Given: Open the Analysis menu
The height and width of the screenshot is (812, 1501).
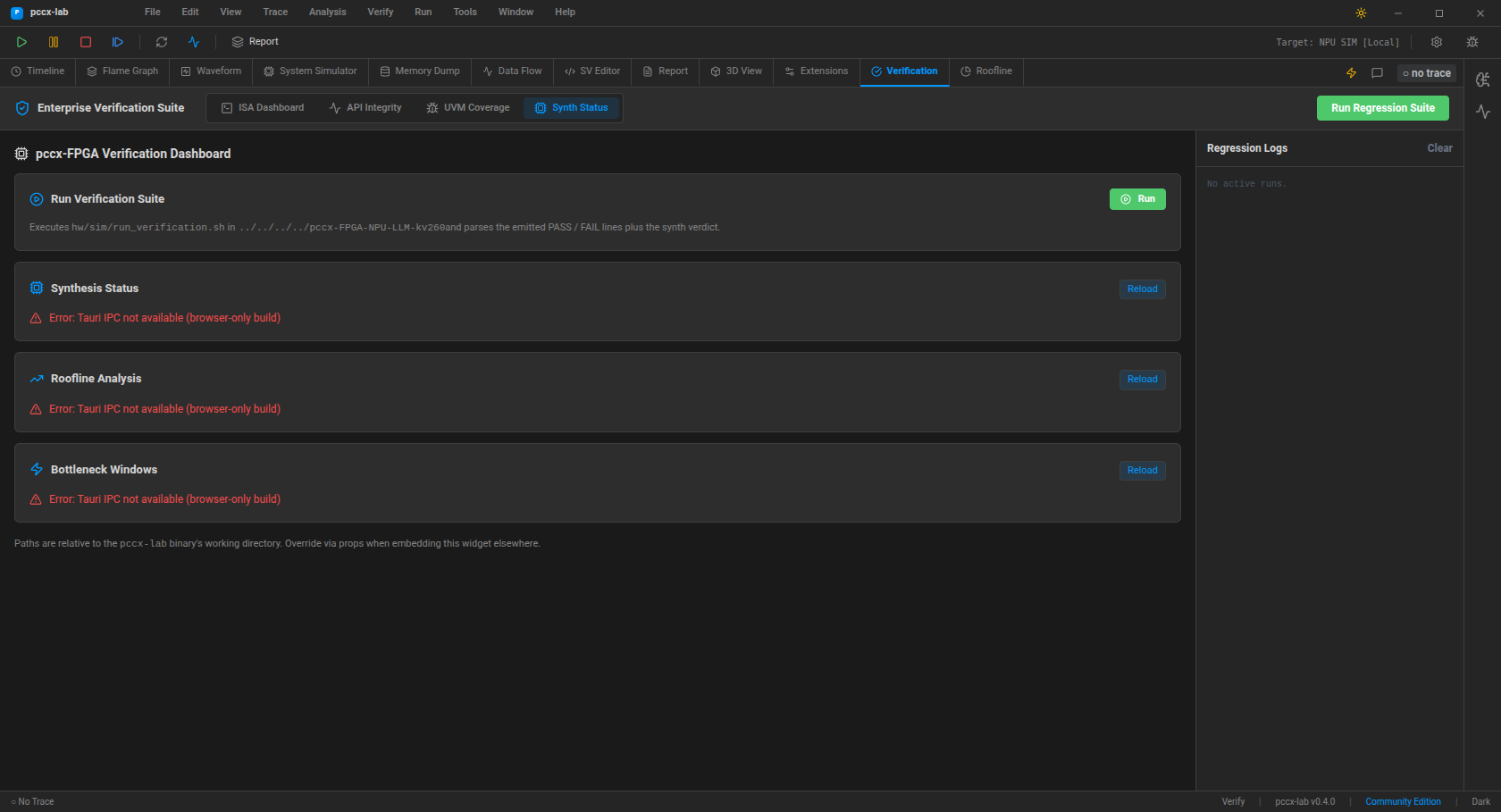Looking at the screenshot, I should pyautogui.click(x=327, y=13).
